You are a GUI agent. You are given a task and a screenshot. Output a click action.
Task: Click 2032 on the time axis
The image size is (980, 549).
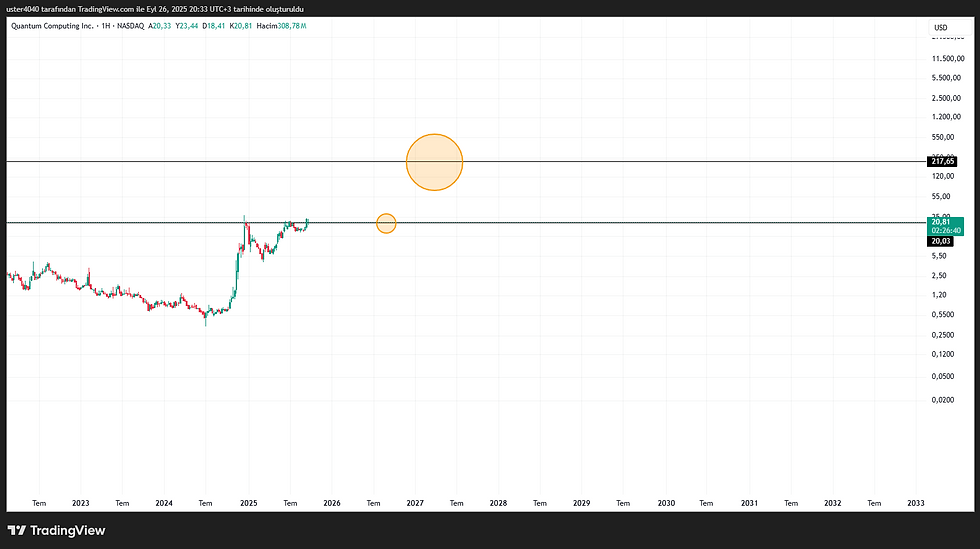click(x=832, y=503)
